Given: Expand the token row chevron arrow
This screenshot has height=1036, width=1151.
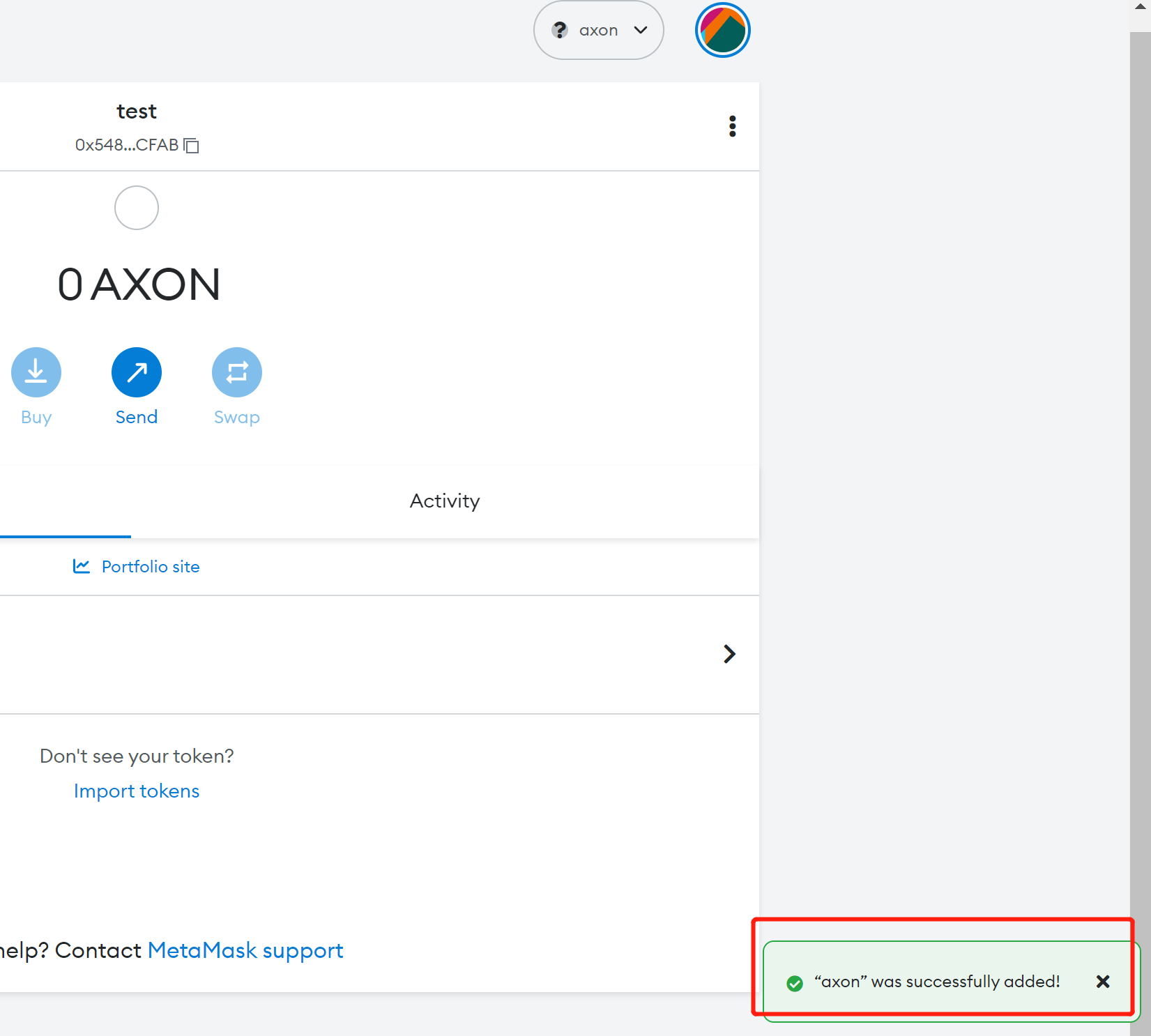Looking at the screenshot, I should coord(729,654).
